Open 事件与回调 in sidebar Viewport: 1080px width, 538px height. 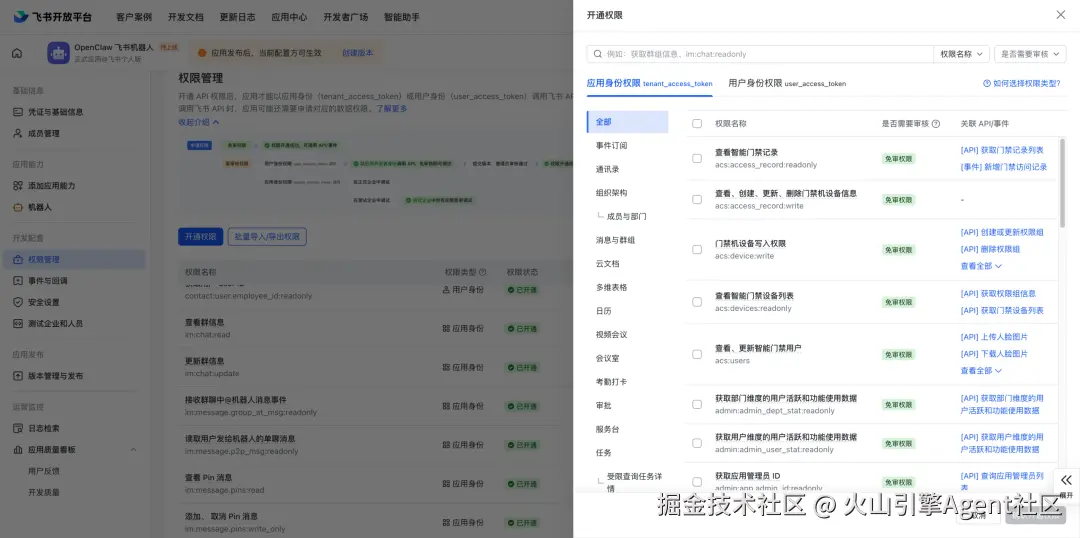[x=48, y=280]
